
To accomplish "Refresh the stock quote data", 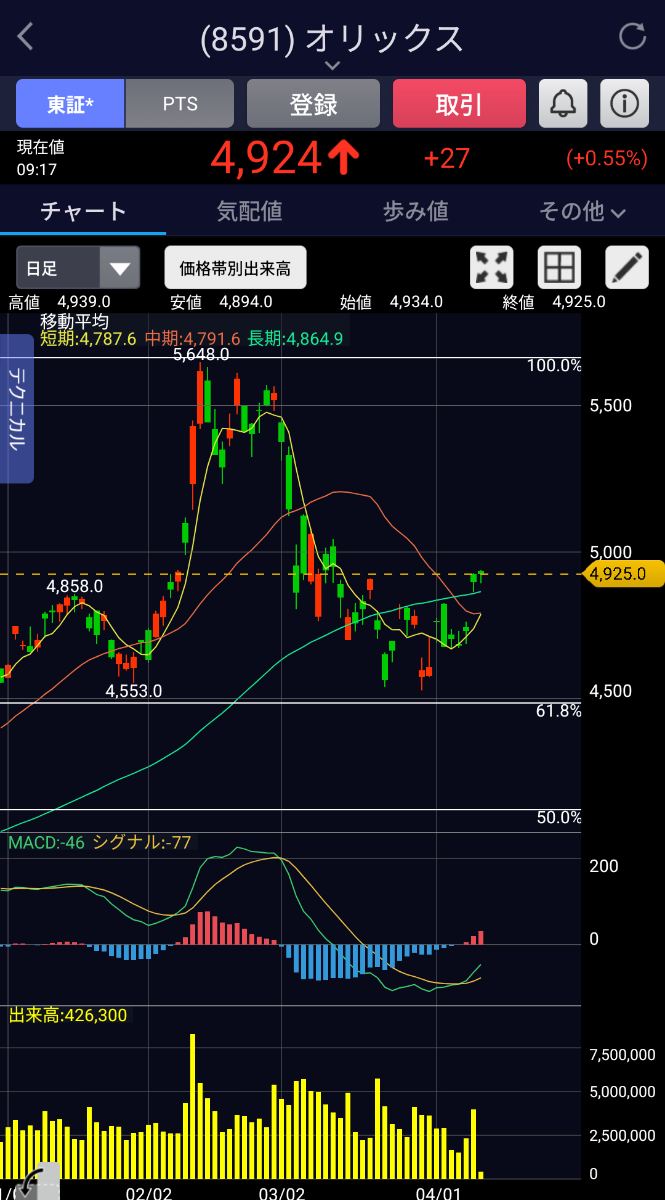I will click(x=632, y=37).
